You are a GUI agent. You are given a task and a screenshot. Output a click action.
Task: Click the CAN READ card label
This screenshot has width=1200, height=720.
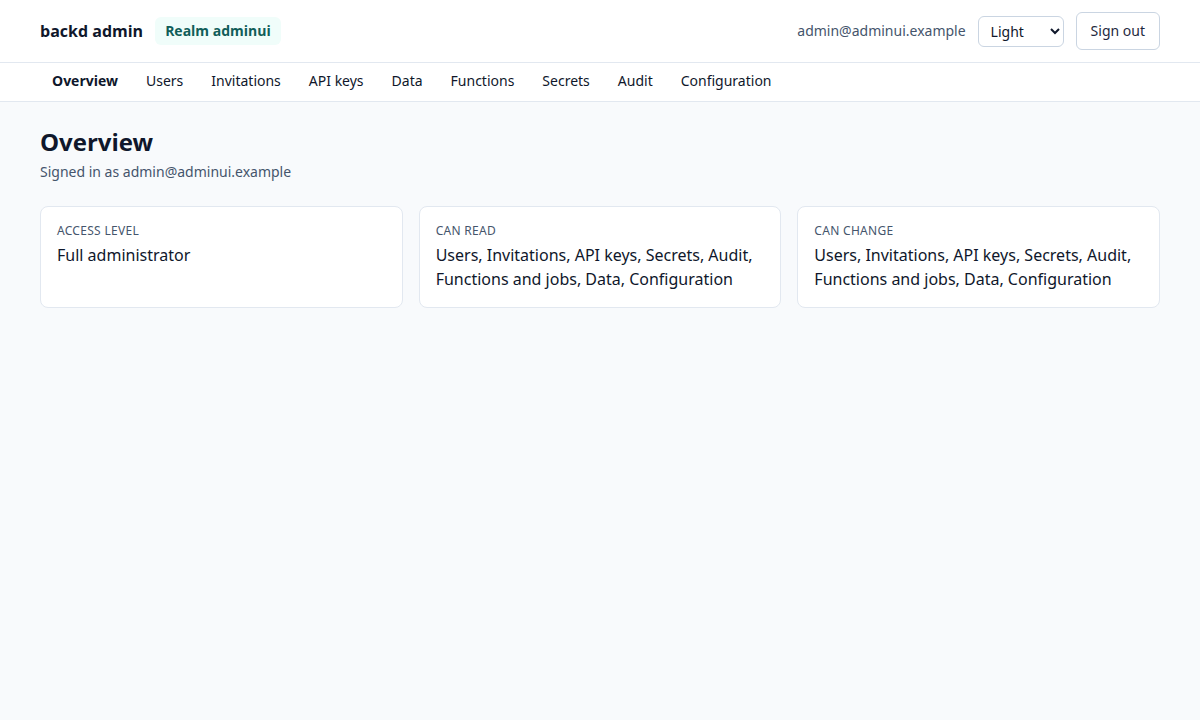coord(466,230)
